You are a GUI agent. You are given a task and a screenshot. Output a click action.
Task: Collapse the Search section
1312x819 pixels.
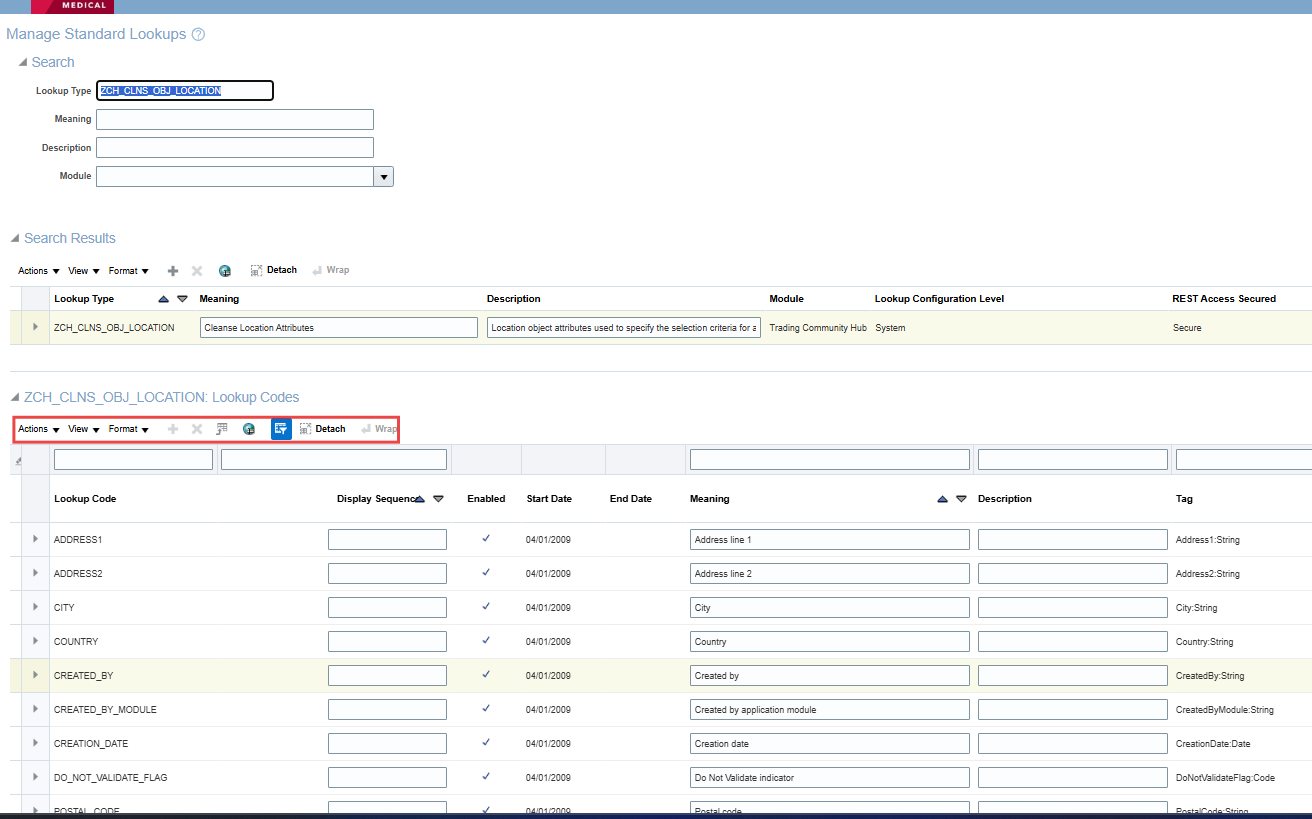pyautogui.click(x=23, y=63)
